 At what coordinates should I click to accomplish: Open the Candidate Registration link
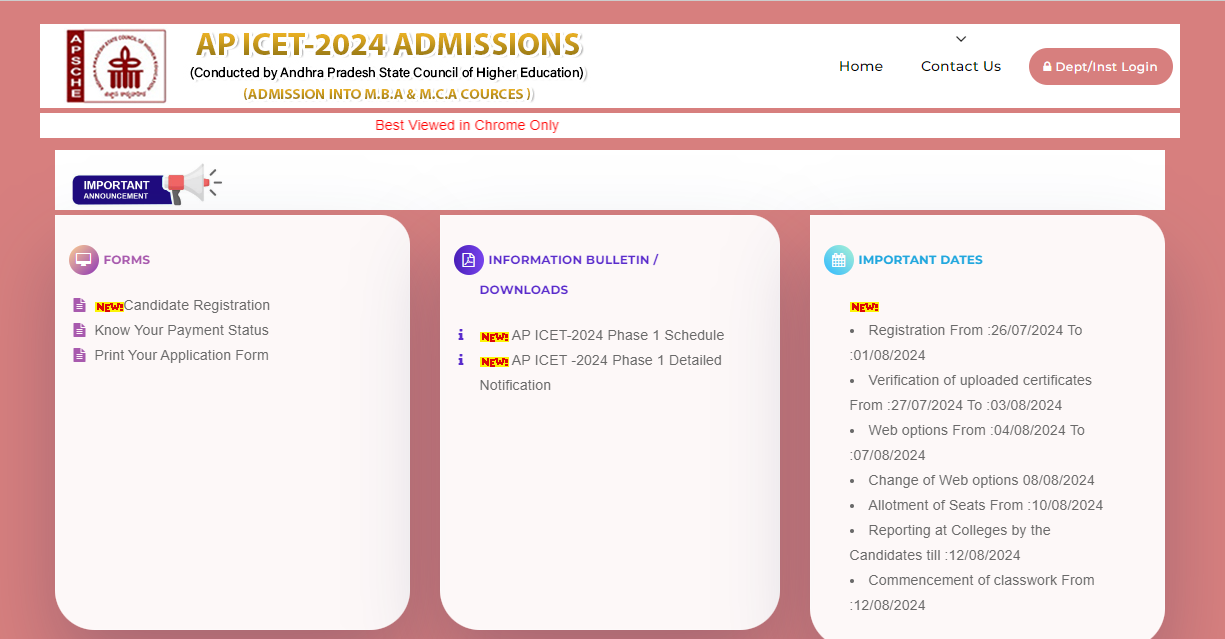(x=197, y=305)
